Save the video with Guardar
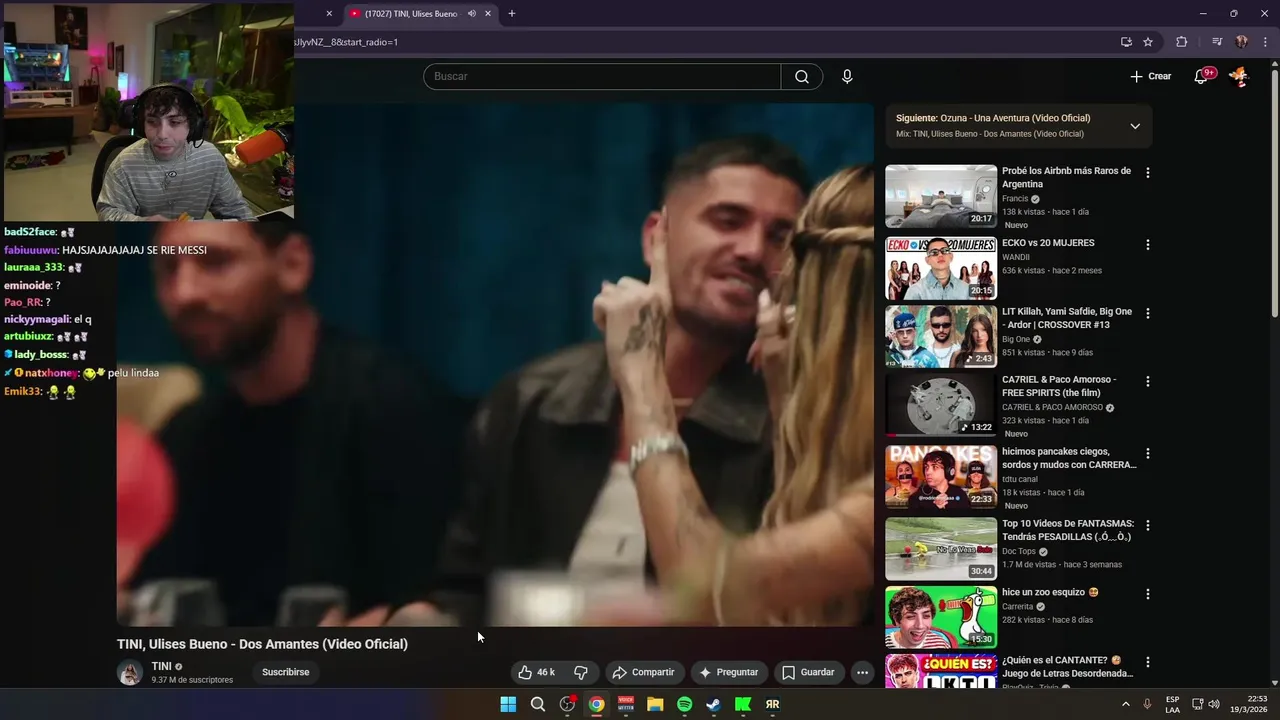Screen dimensions: 1280x720 pyautogui.click(x=808, y=672)
